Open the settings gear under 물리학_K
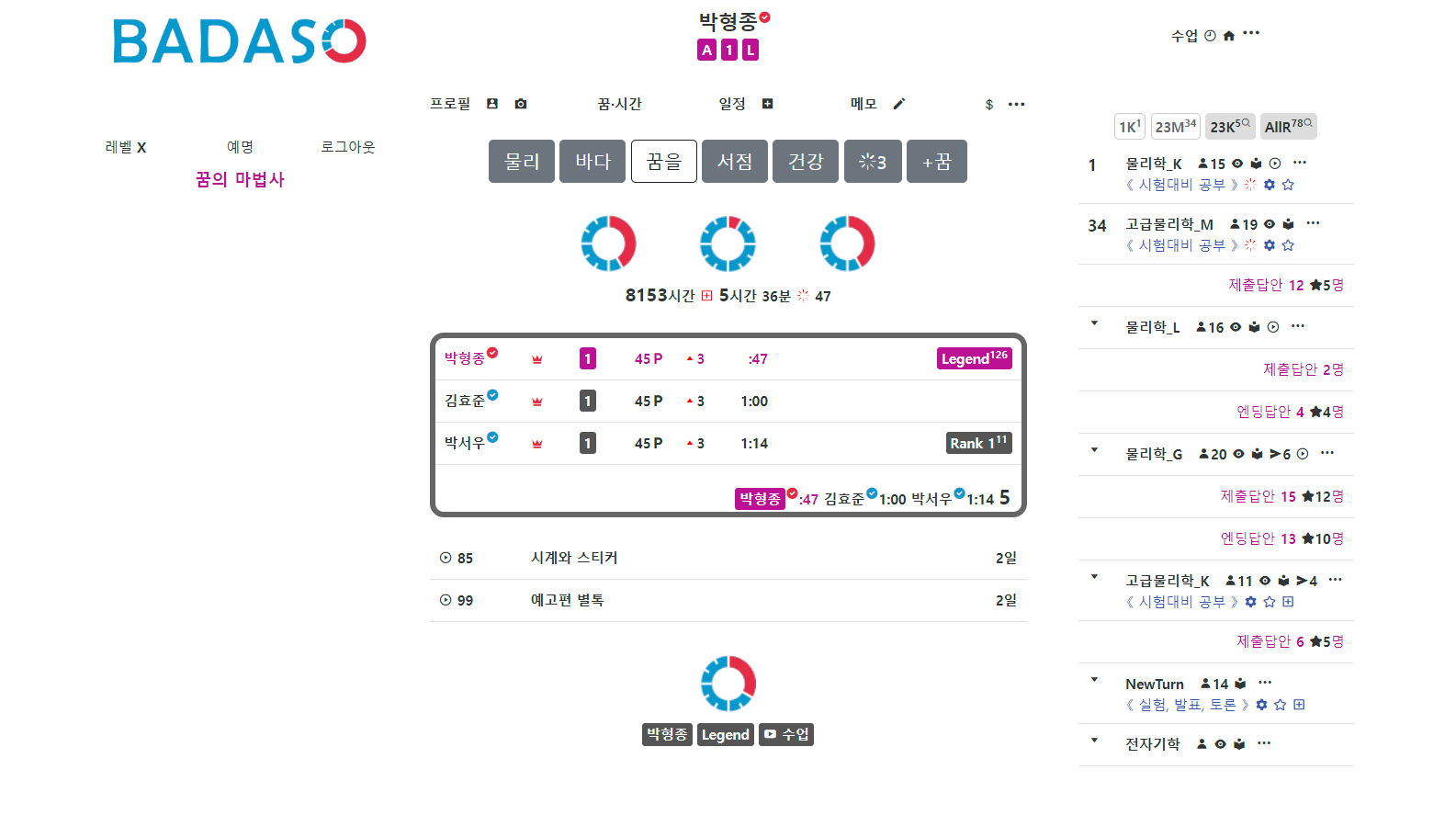This screenshot has width=1456, height=815. pos(1270,185)
